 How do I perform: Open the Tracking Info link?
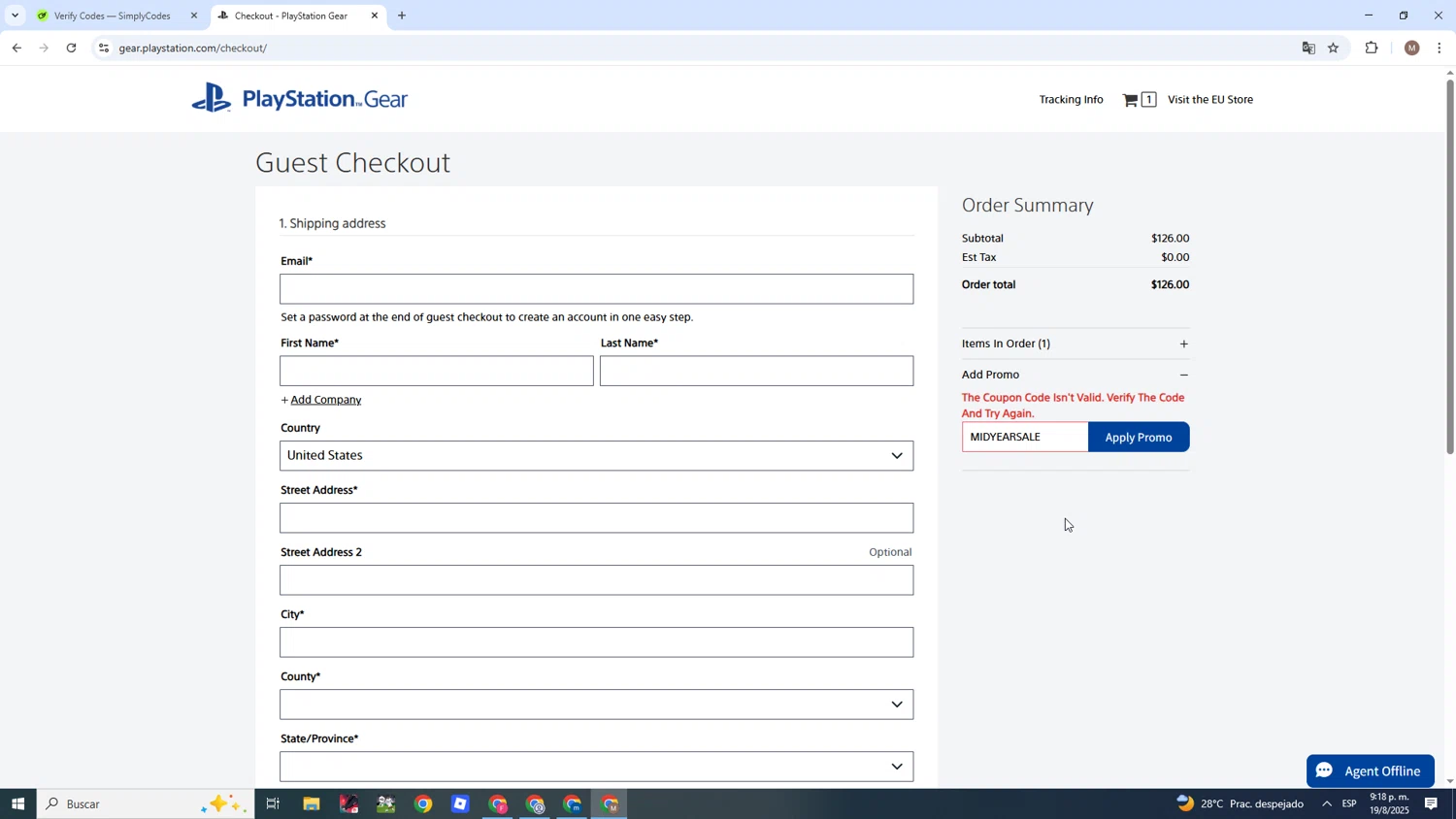click(x=1071, y=99)
